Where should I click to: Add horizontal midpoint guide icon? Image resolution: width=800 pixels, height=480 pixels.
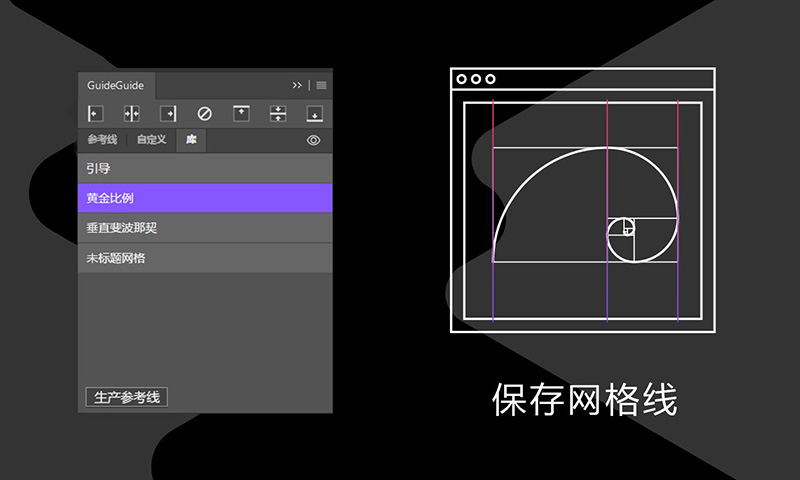click(278, 113)
